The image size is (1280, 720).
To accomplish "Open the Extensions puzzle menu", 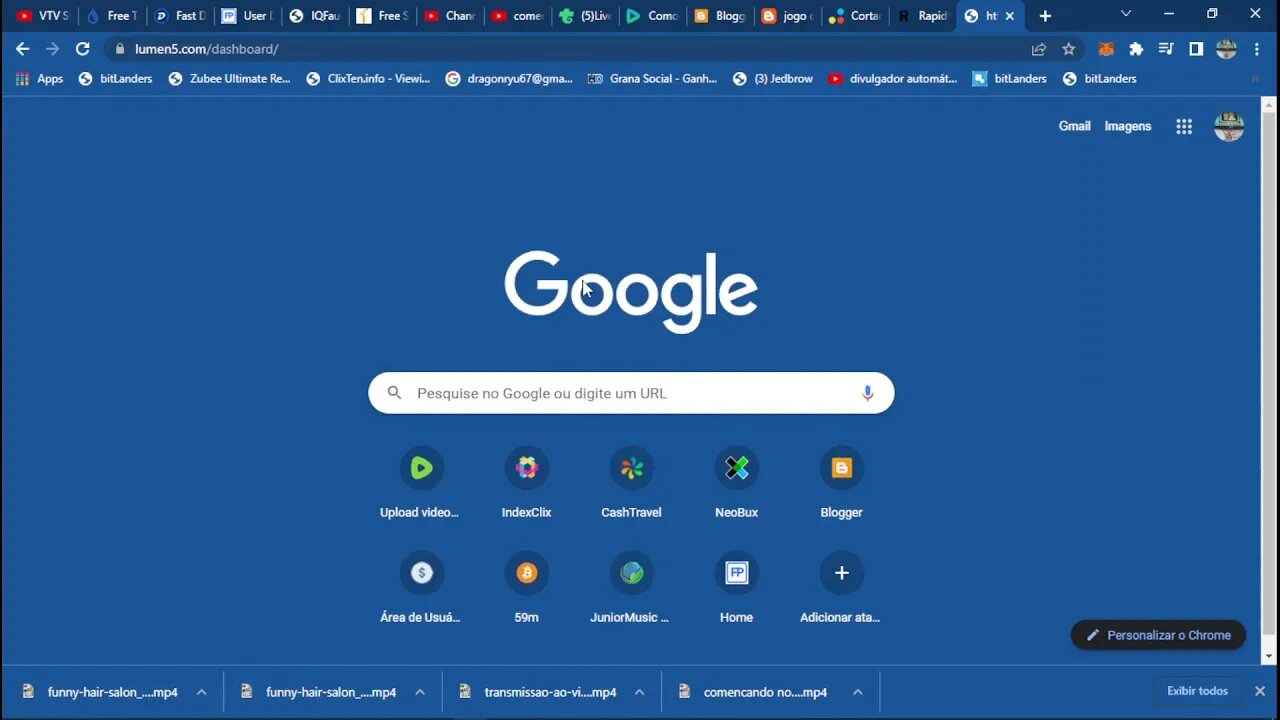I will pyautogui.click(x=1136, y=49).
